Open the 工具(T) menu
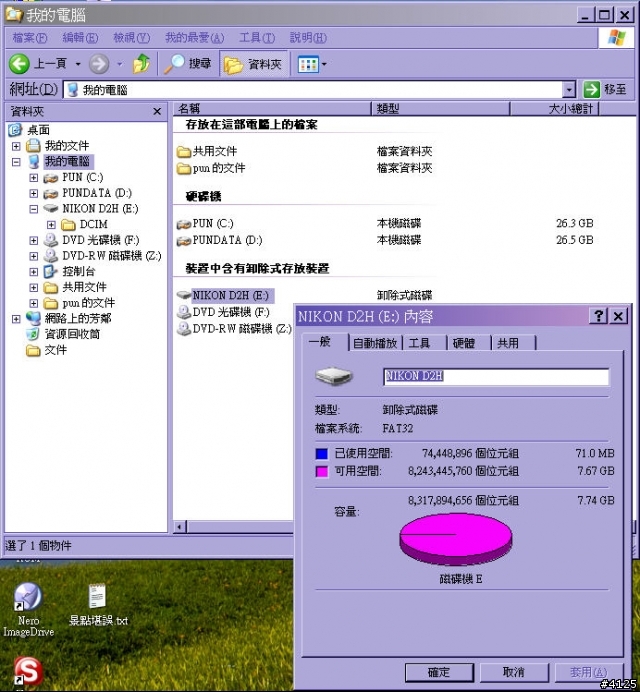 (257, 38)
